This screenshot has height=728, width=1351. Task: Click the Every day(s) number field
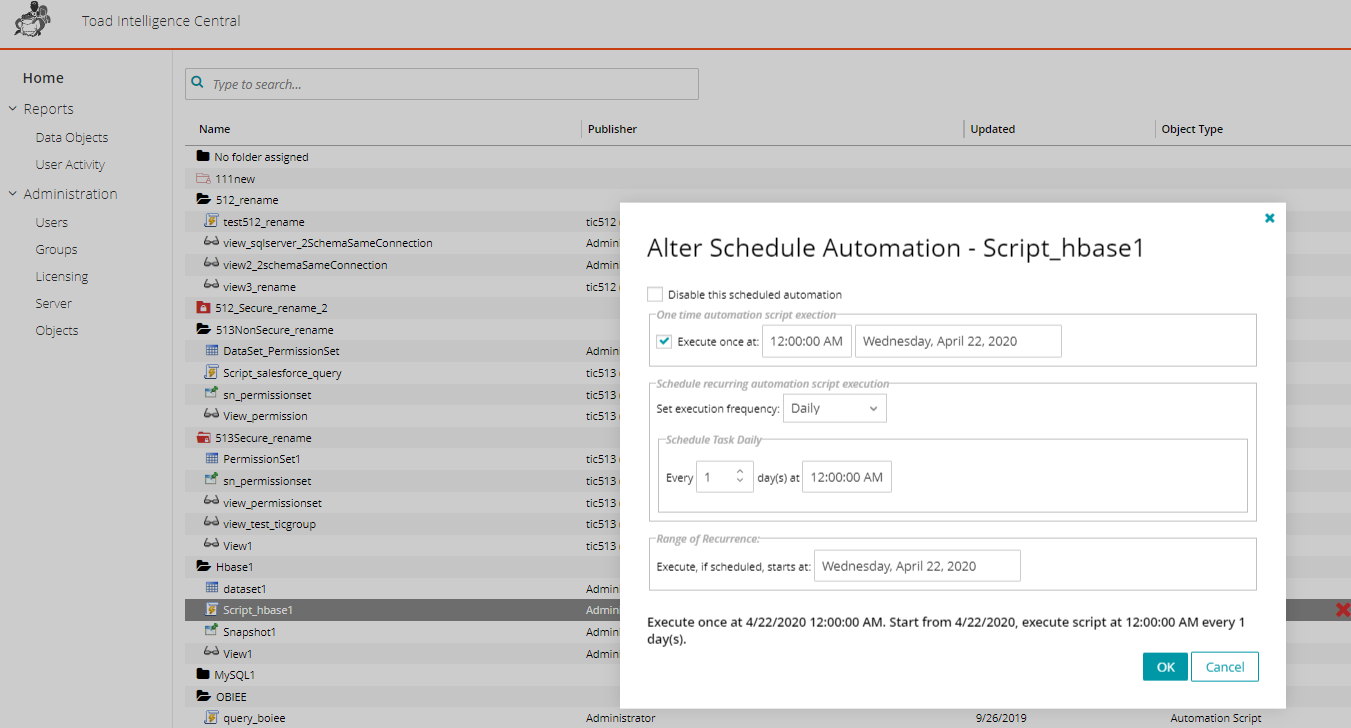[x=723, y=477]
